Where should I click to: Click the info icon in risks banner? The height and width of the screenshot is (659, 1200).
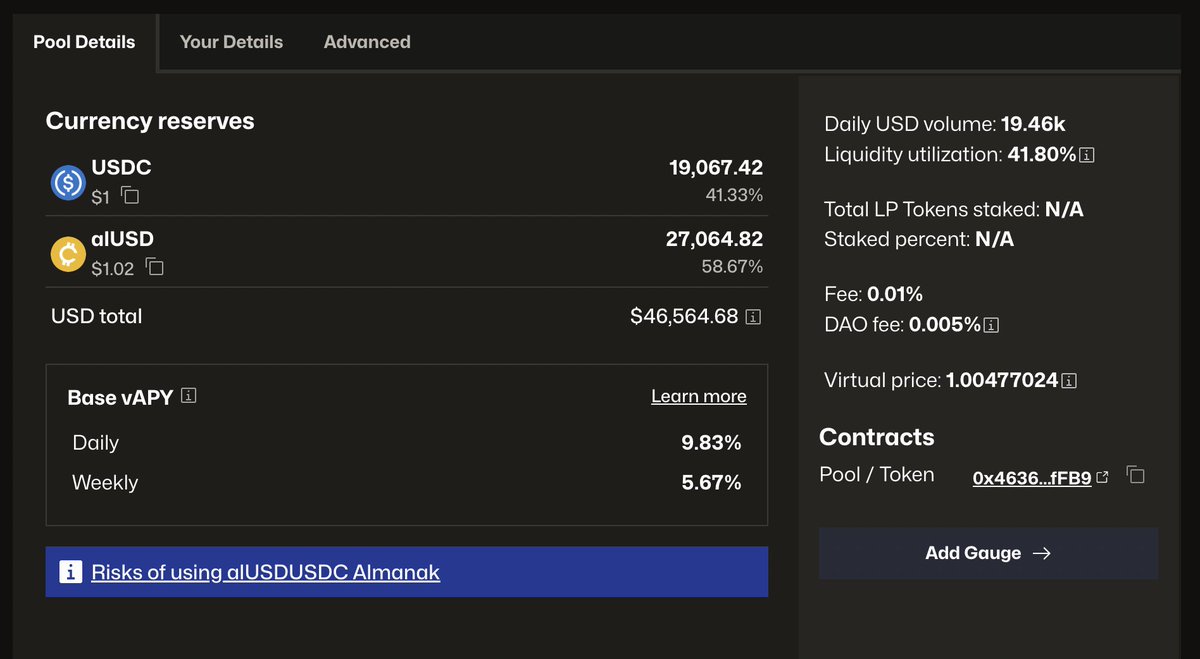click(70, 572)
